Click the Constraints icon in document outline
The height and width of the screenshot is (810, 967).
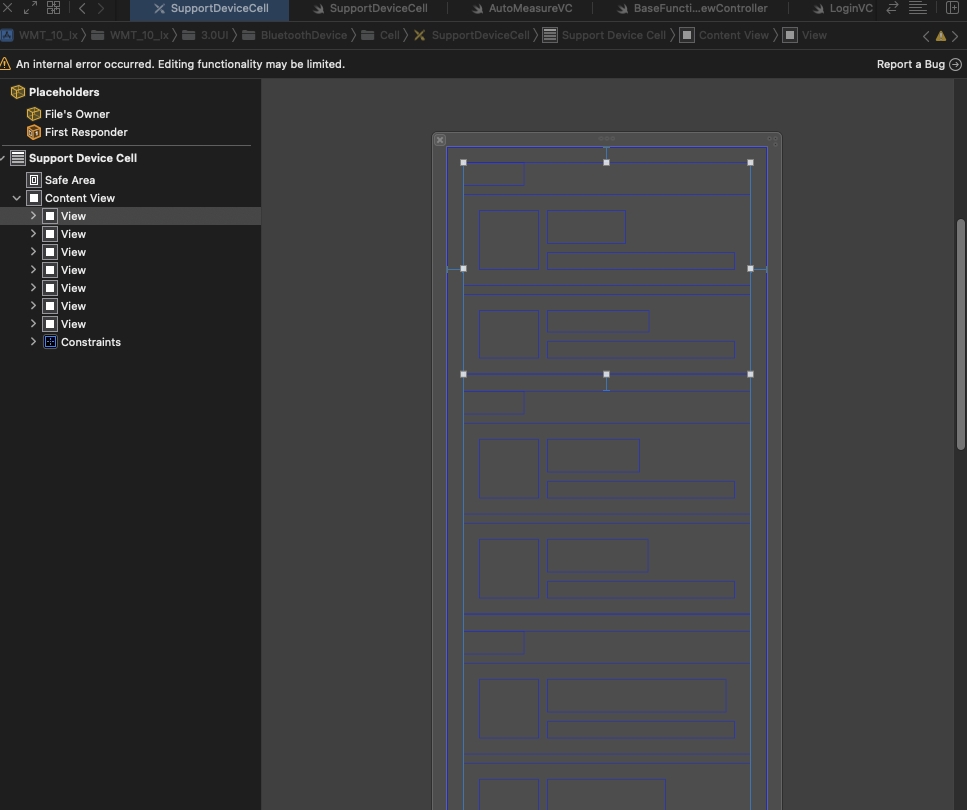[x=50, y=342]
